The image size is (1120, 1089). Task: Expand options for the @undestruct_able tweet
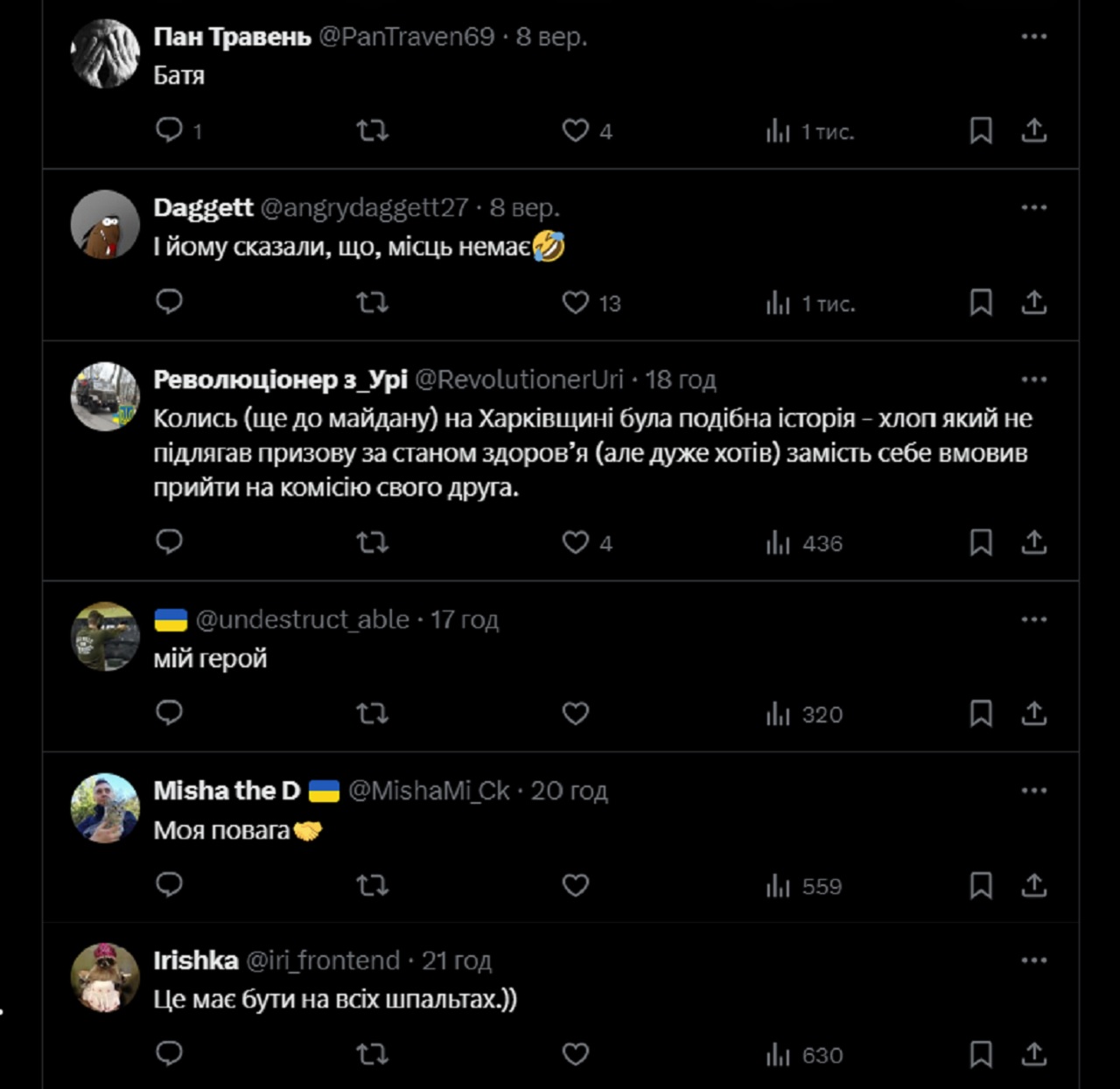point(1033,619)
